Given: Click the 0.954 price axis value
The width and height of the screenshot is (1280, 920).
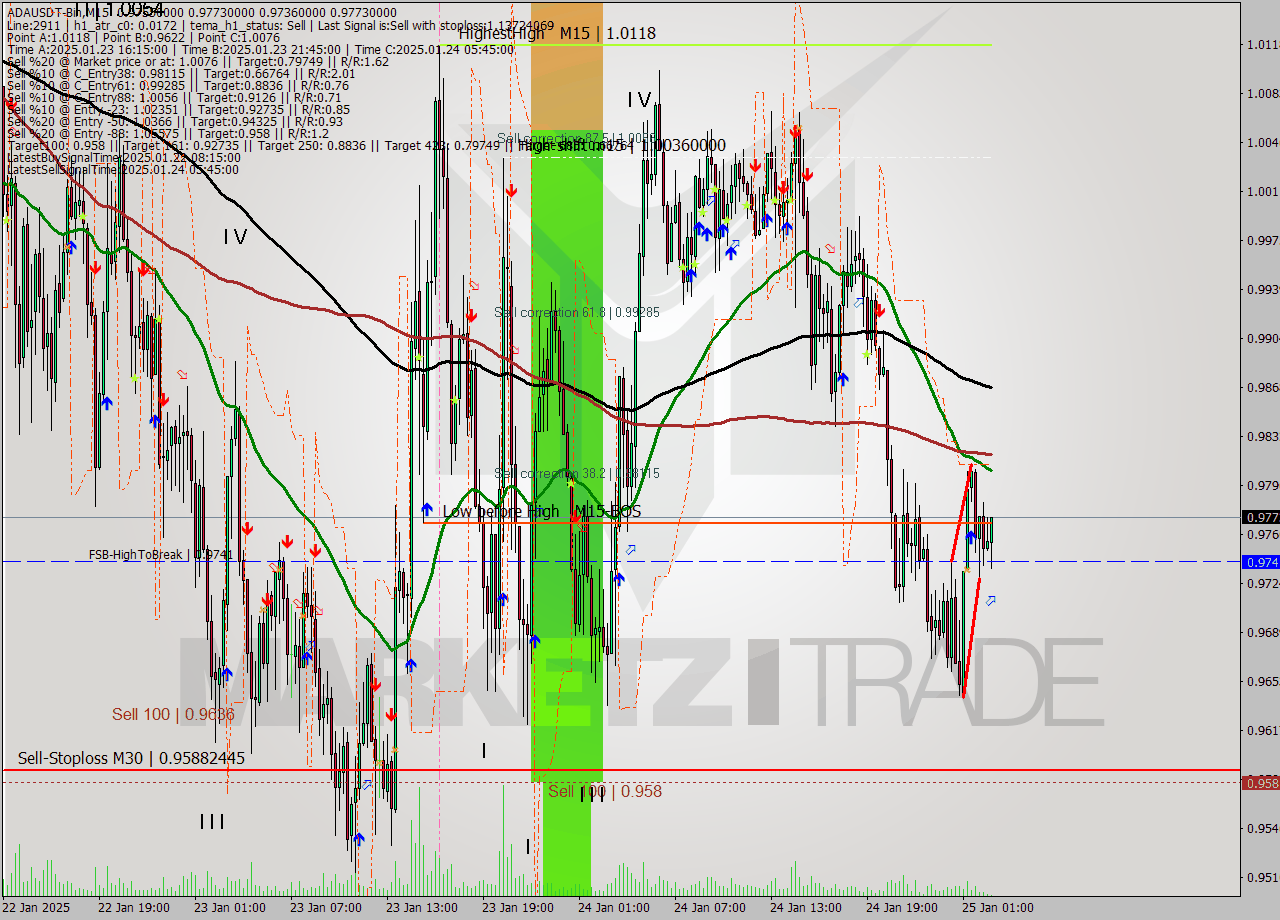Looking at the screenshot, I should click(x=1262, y=828).
